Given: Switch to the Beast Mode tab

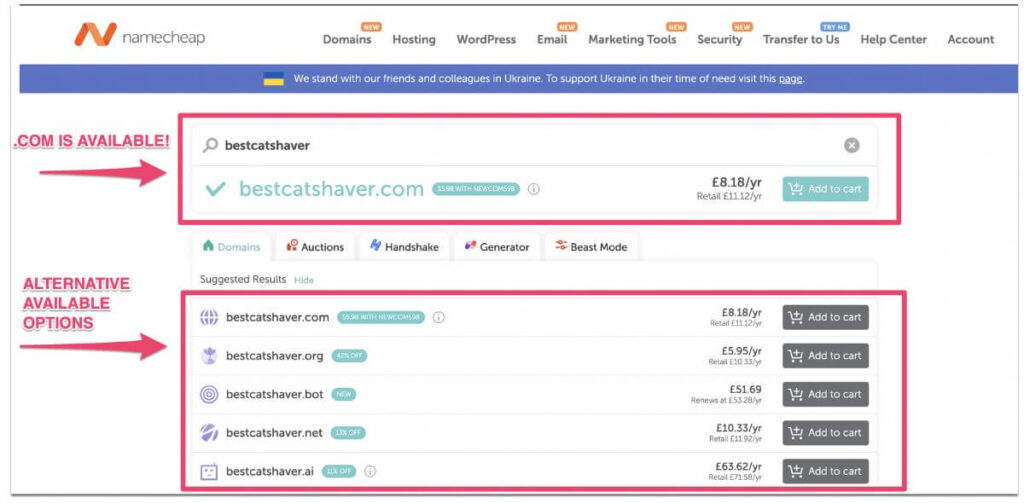Looking at the screenshot, I should click(x=591, y=247).
